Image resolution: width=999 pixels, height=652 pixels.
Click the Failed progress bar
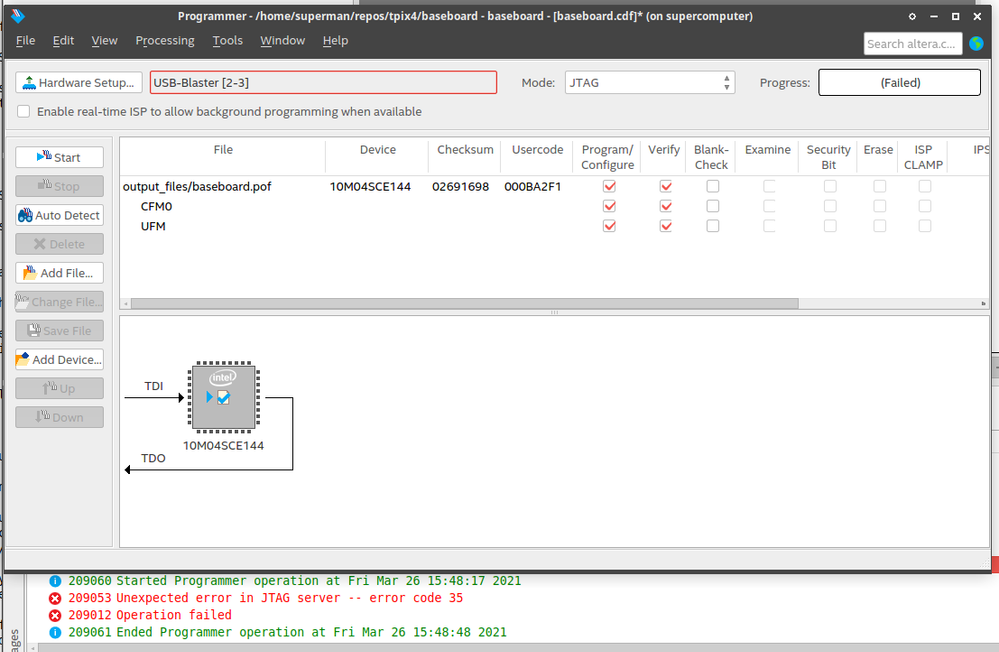click(899, 83)
